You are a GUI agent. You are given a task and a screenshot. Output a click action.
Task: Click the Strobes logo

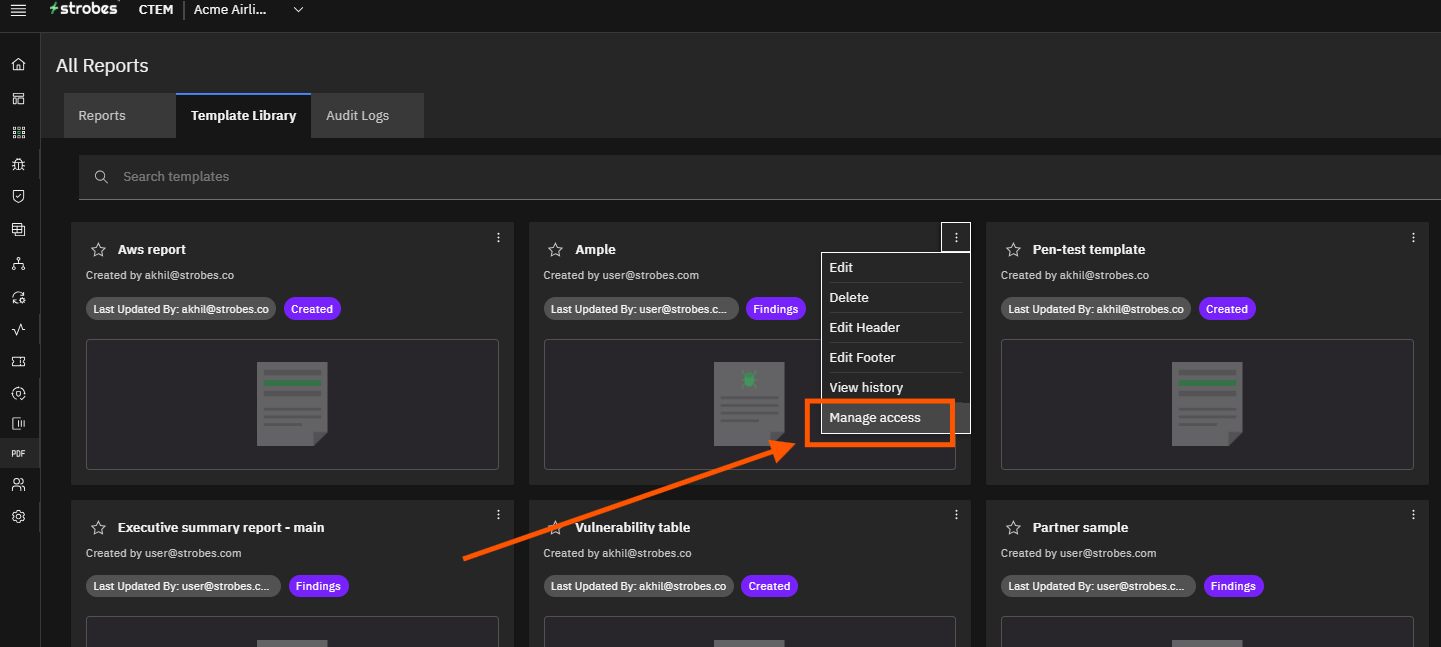pos(83,9)
